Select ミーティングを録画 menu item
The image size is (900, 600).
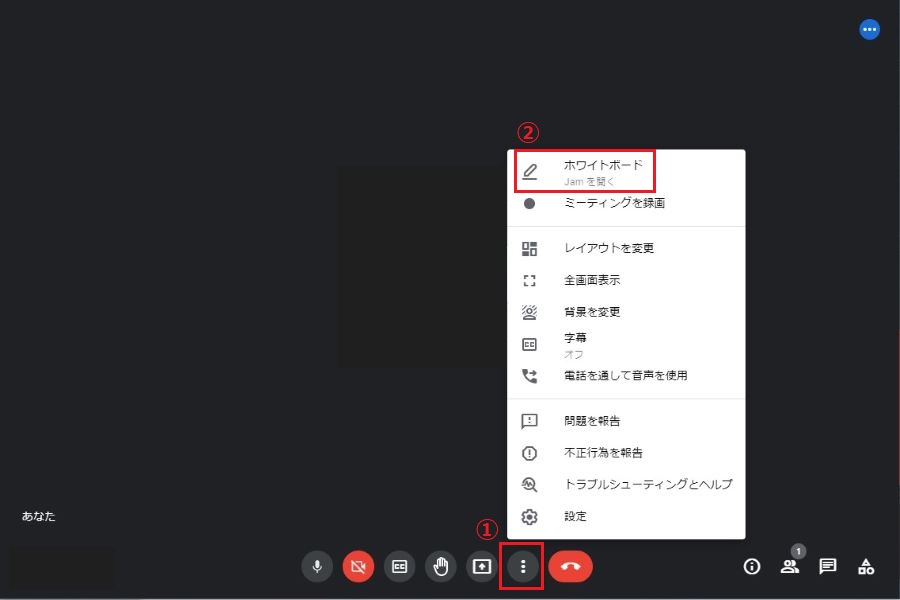click(626, 203)
